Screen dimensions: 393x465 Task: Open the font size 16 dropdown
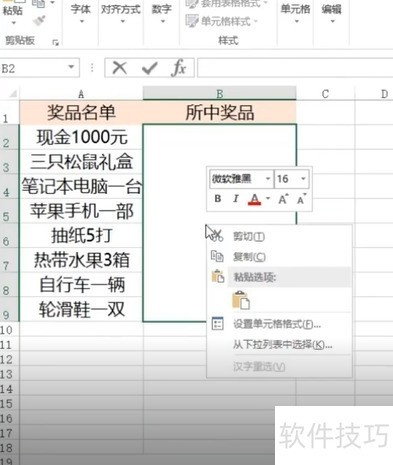pyautogui.click(x=303, y=179)
